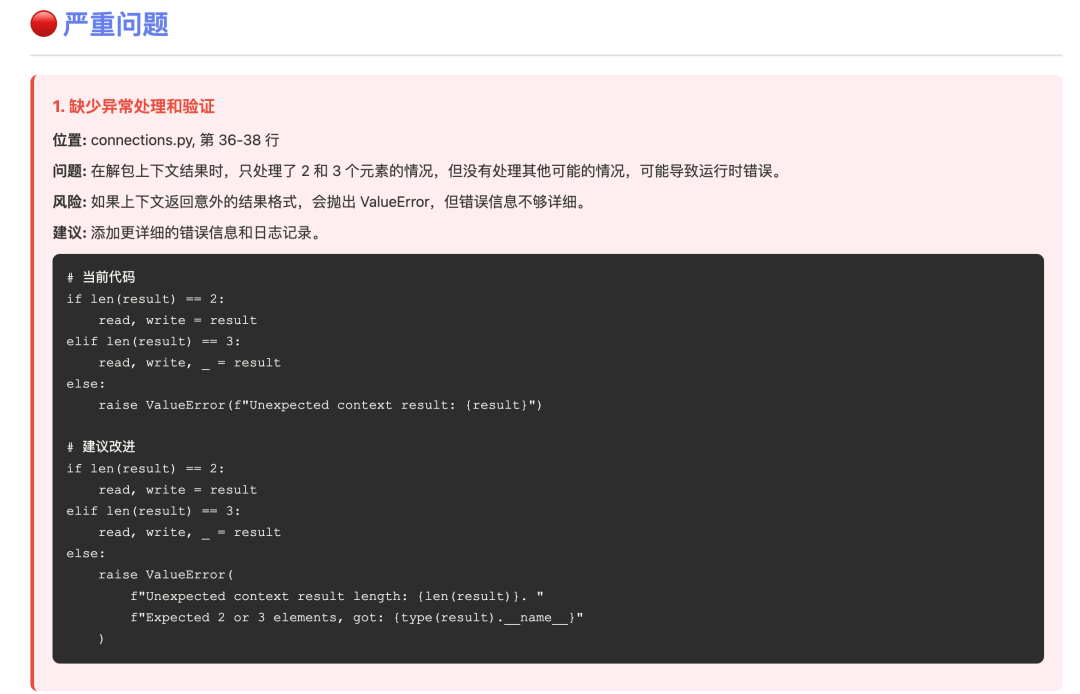This screenshot has width=1080, height=694.
Task: Click the 风险 bold label
Action: (x=69, y=202)
